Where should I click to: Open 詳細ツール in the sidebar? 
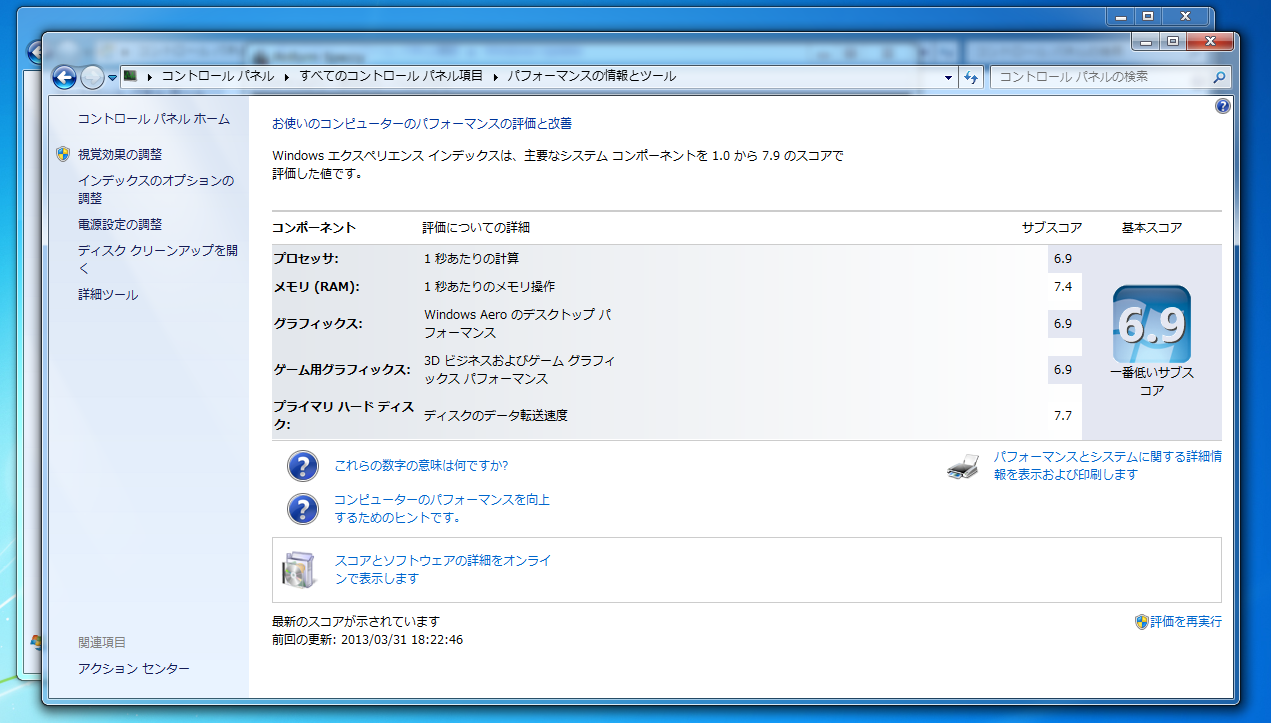[108, 295]
